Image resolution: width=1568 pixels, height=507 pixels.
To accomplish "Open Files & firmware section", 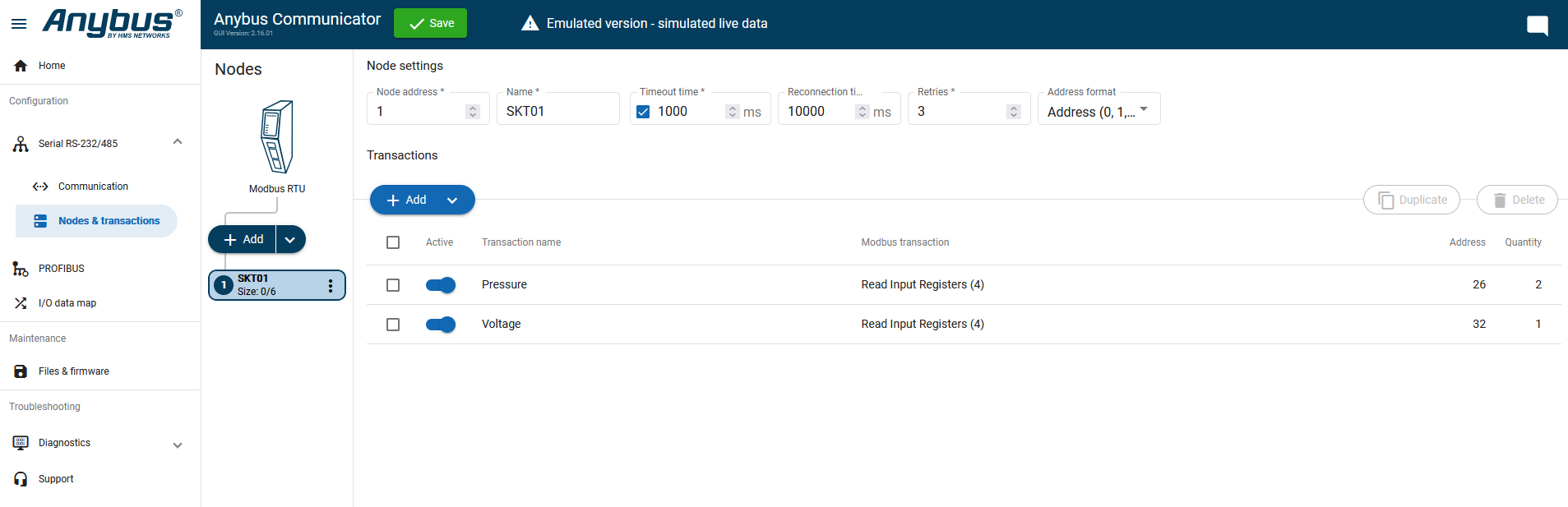I will (73, 371).
